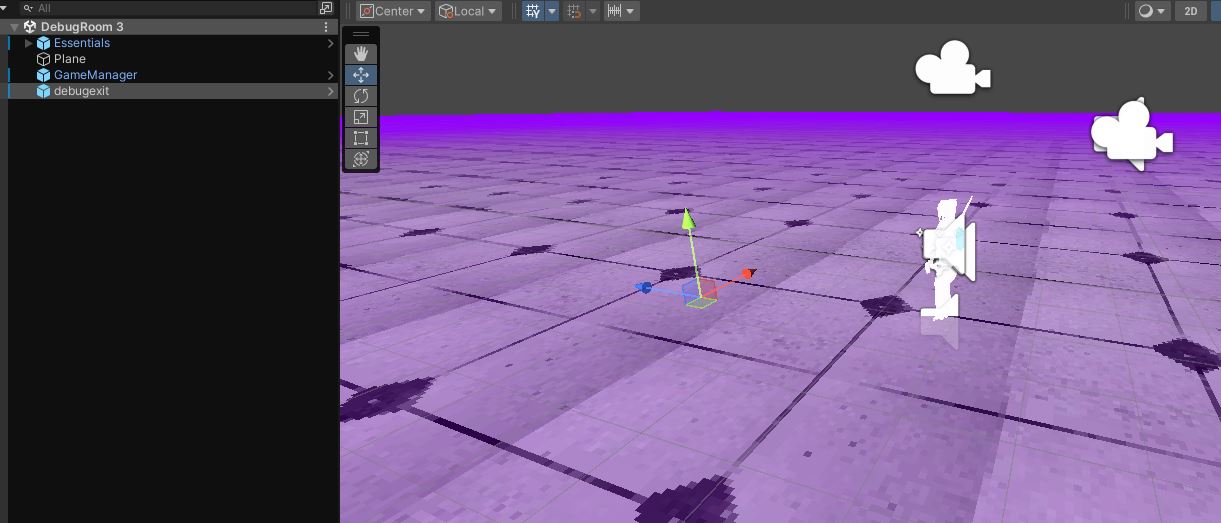Open GameManager prefab via its arrow
The width and height of the screenshot is (1221, 523).
click(331, 75)
